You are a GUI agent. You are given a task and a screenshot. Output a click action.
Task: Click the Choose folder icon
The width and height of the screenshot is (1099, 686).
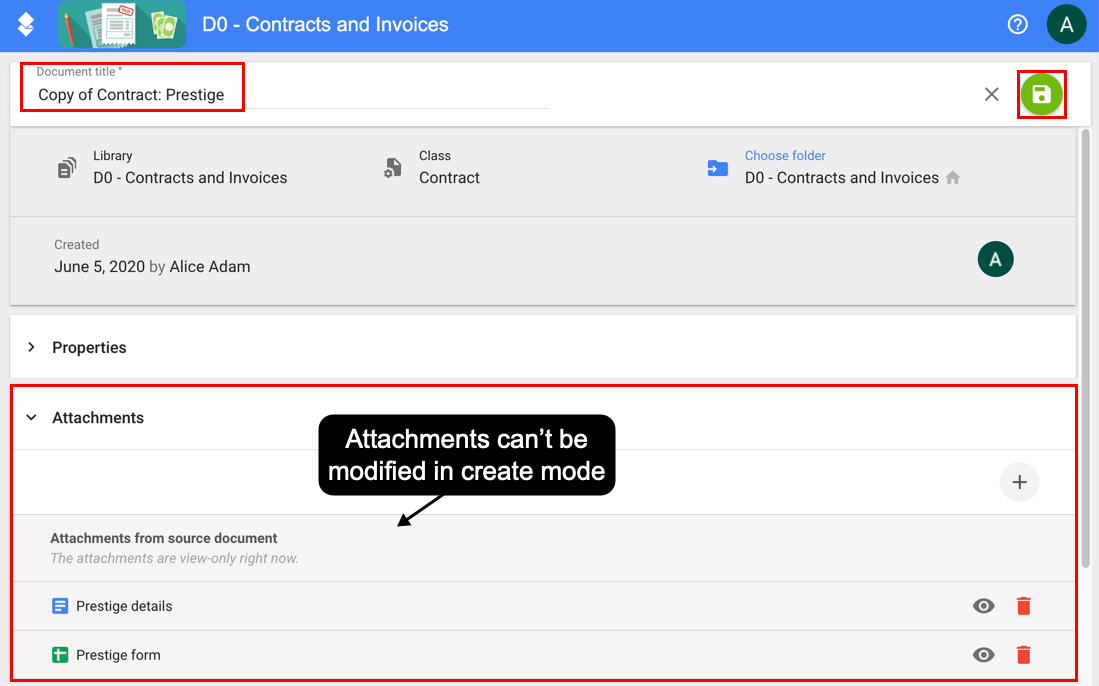pyautogui.click(x=717, y=168)
